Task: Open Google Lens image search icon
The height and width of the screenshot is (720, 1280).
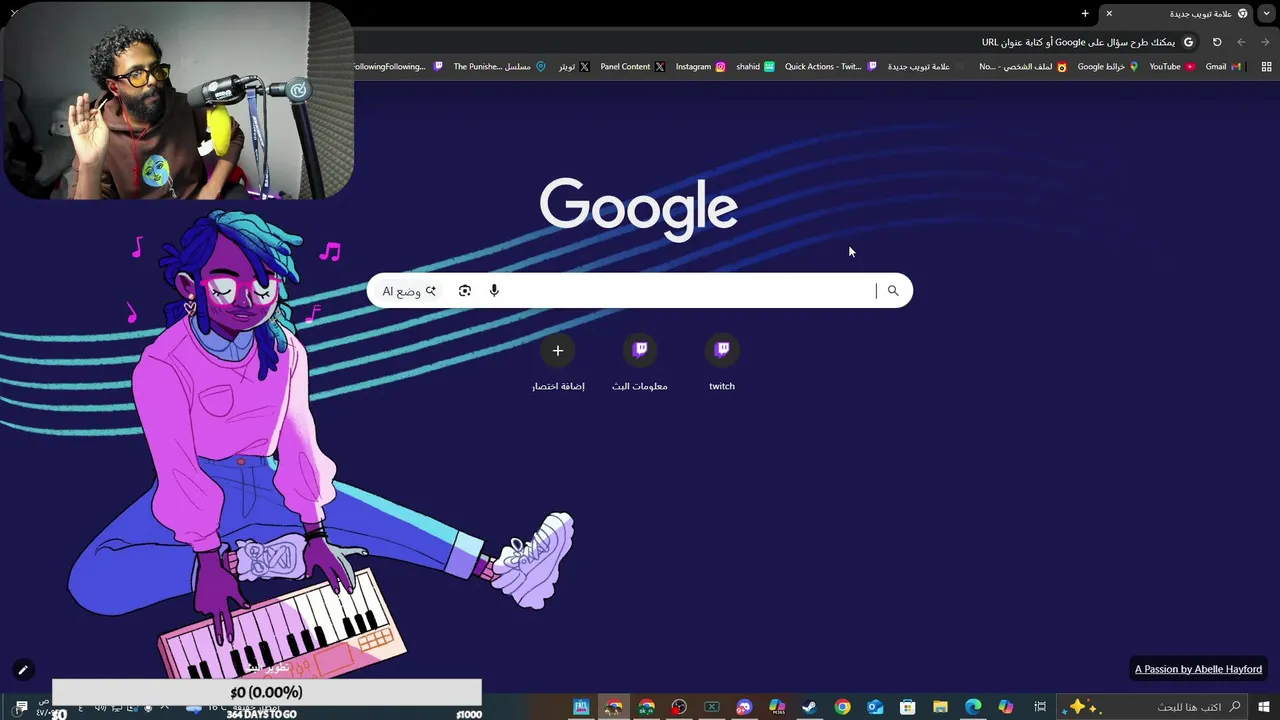Action: (465, 291)
